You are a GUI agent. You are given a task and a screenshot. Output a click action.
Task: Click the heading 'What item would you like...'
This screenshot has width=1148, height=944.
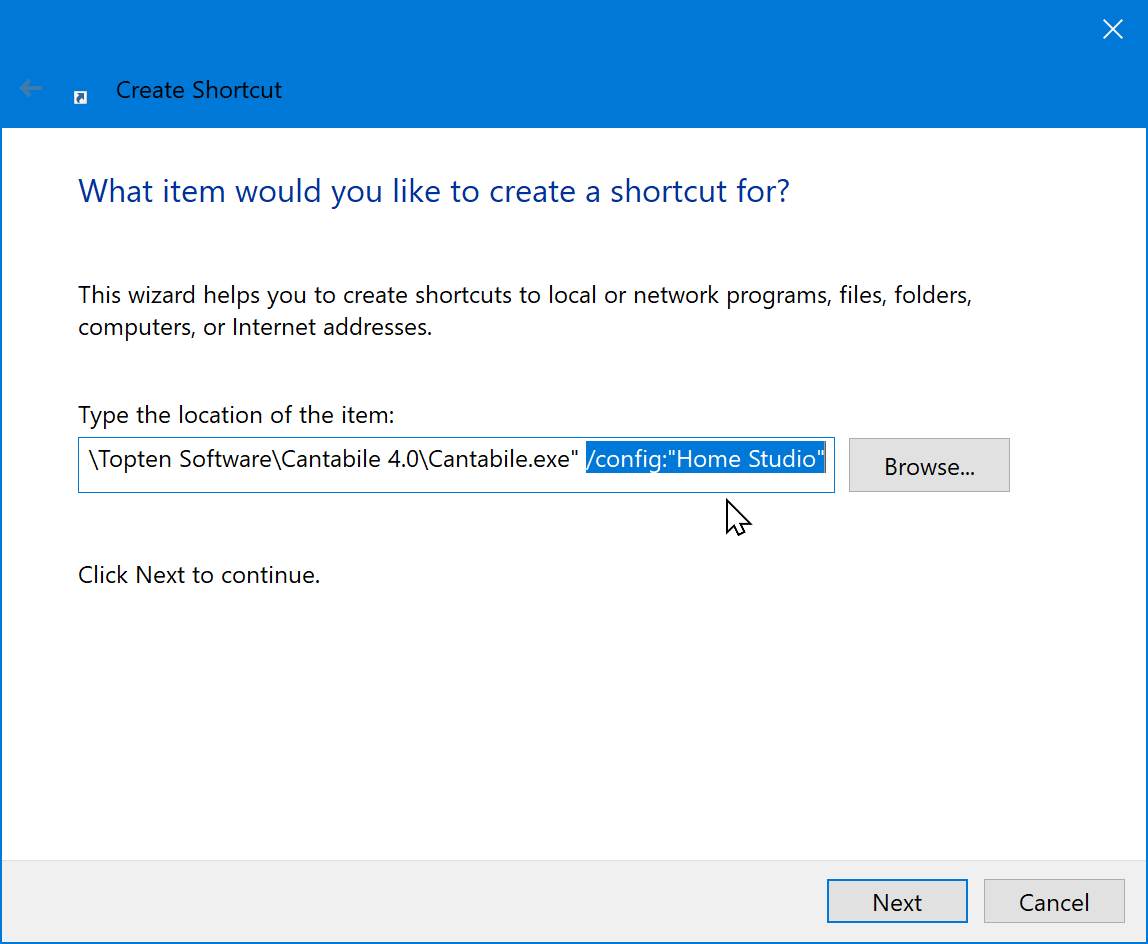tap(434, 192)
